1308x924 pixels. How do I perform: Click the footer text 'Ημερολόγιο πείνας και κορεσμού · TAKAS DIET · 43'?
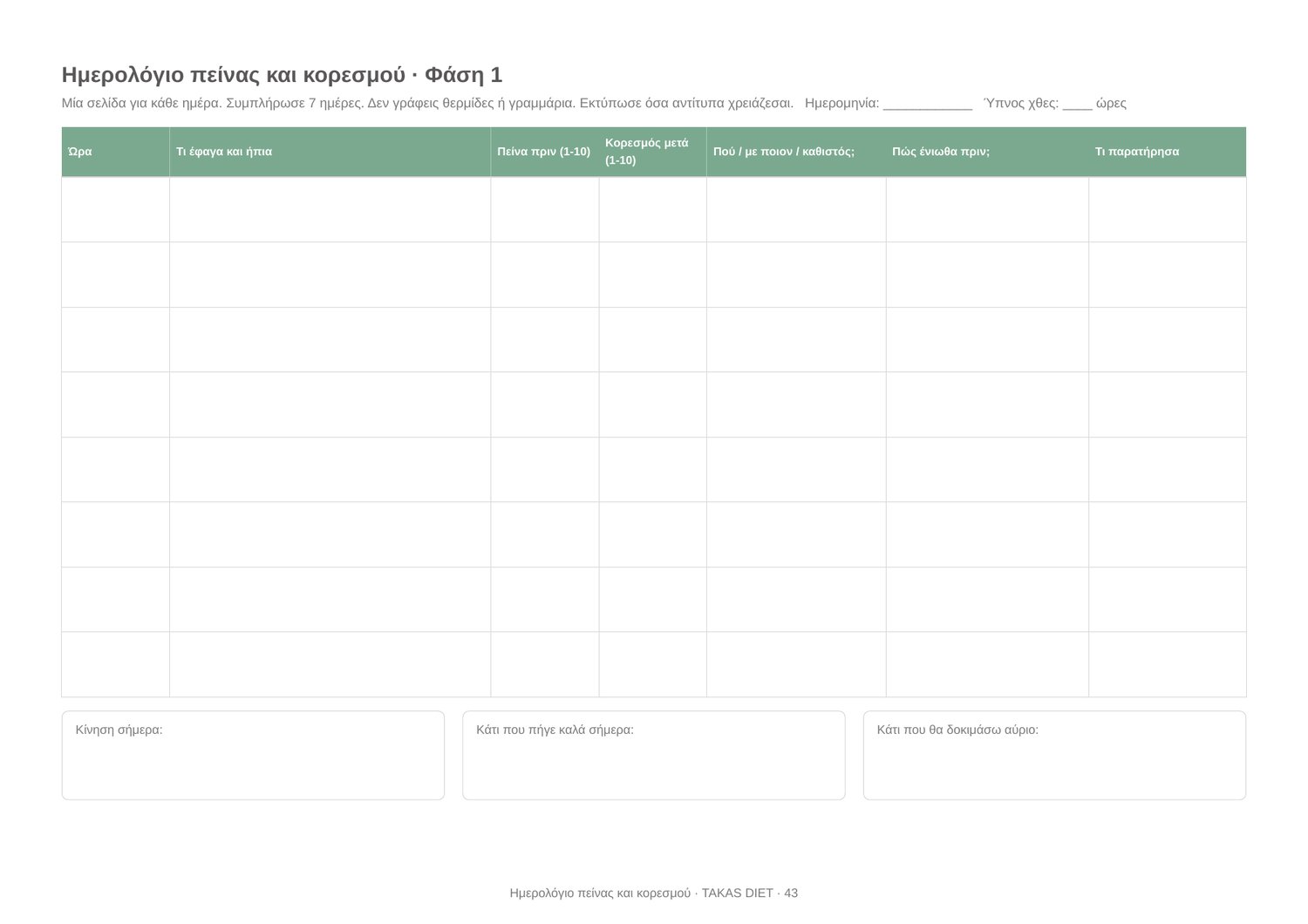[654, 893]
